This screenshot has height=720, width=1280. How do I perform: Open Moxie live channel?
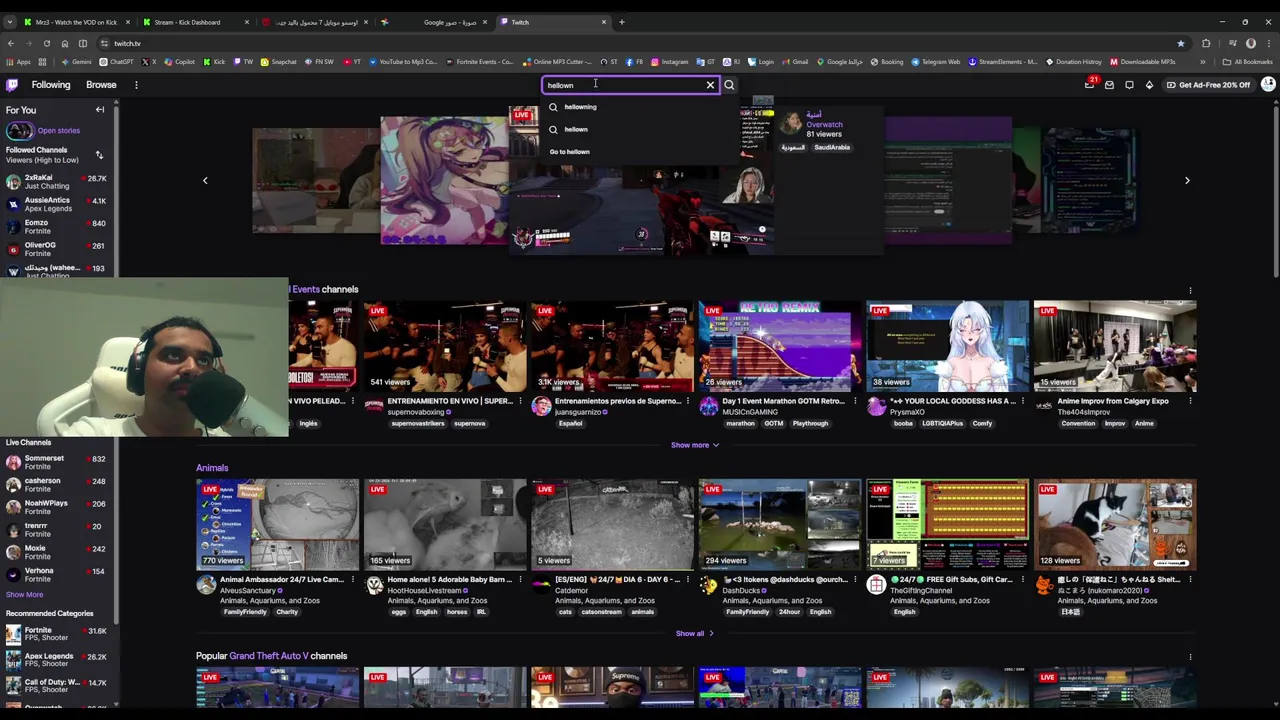click(x=56, y=552)
